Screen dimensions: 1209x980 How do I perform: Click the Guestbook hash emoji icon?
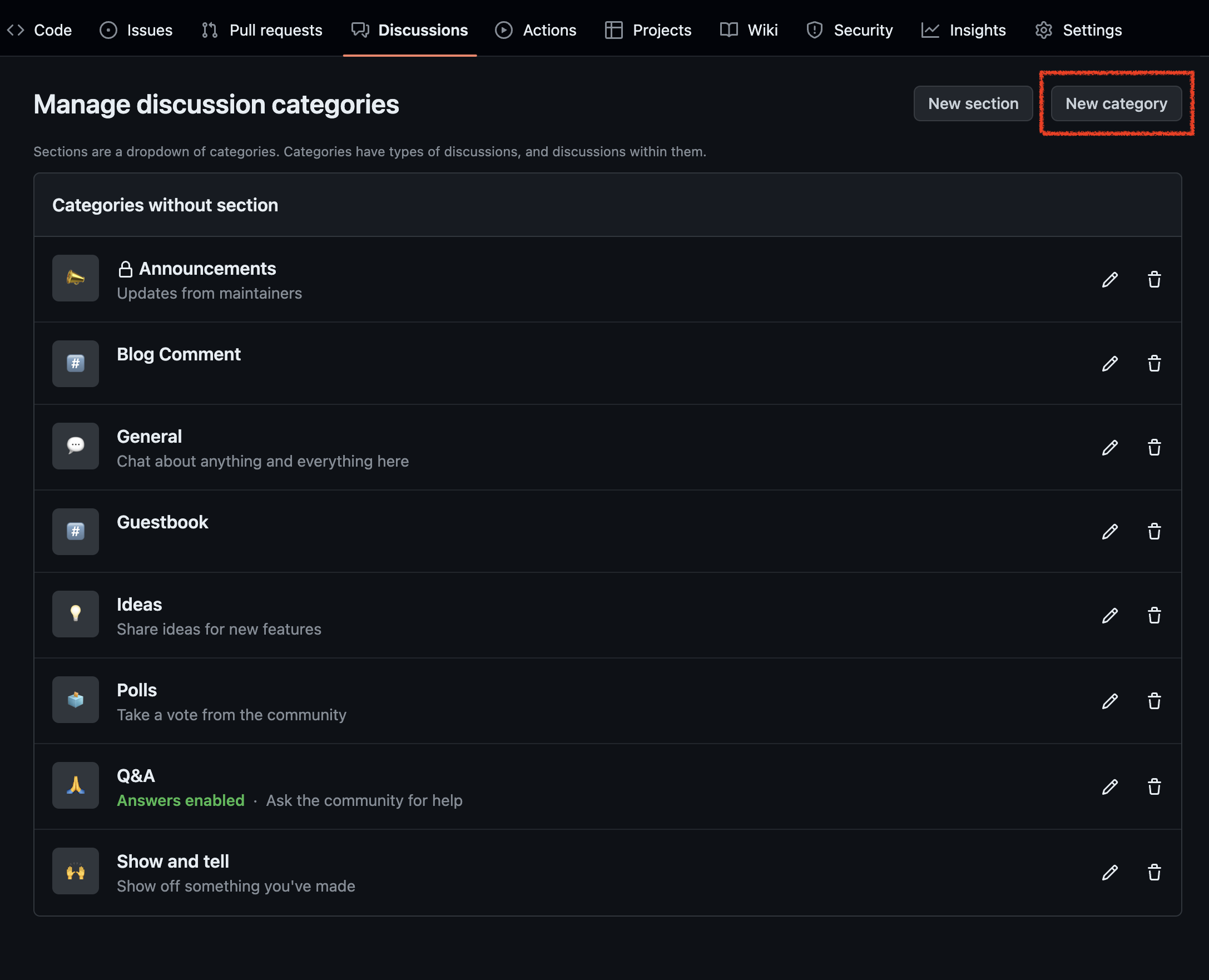coord(76,532)
